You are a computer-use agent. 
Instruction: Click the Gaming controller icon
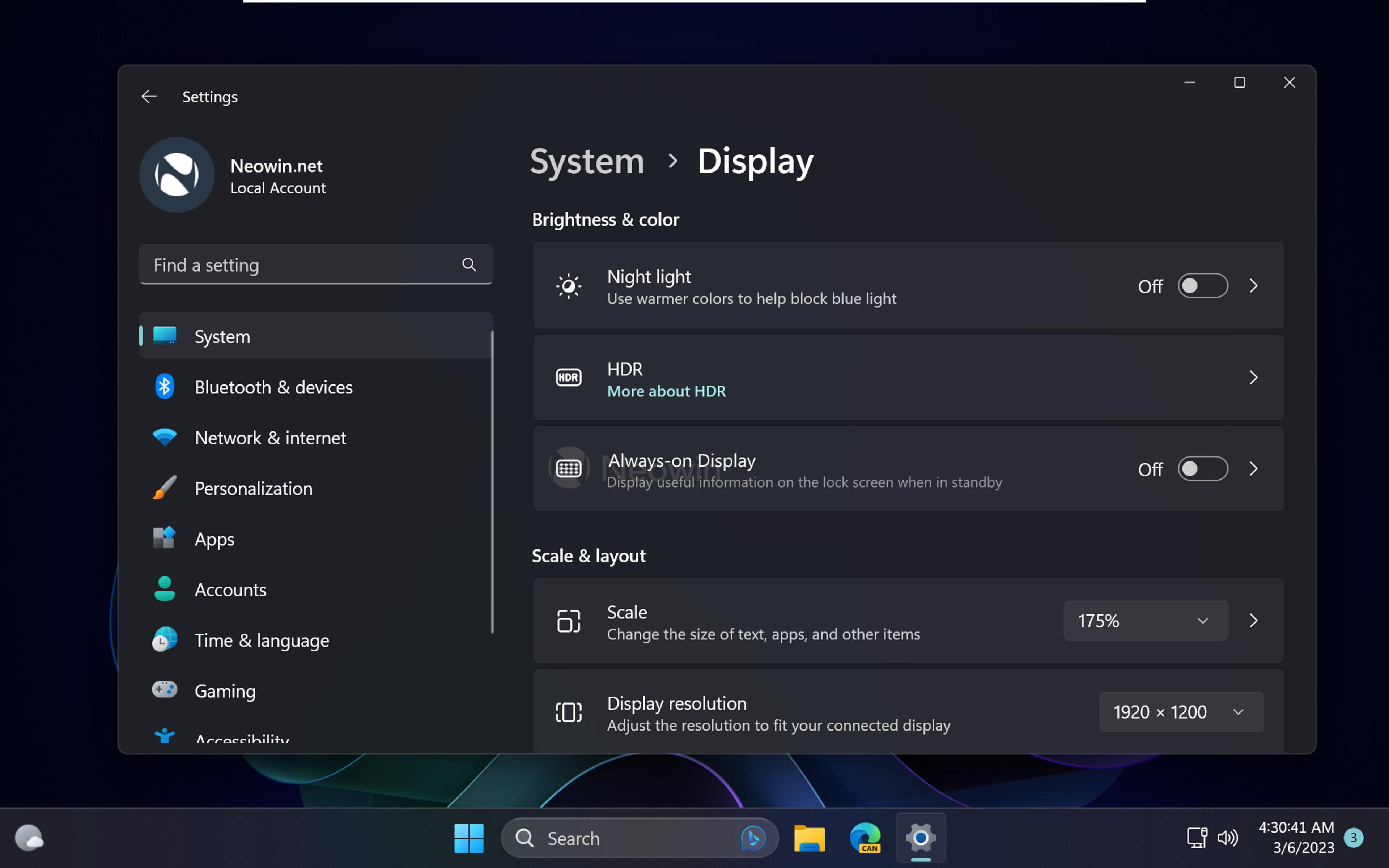[165, 689]
